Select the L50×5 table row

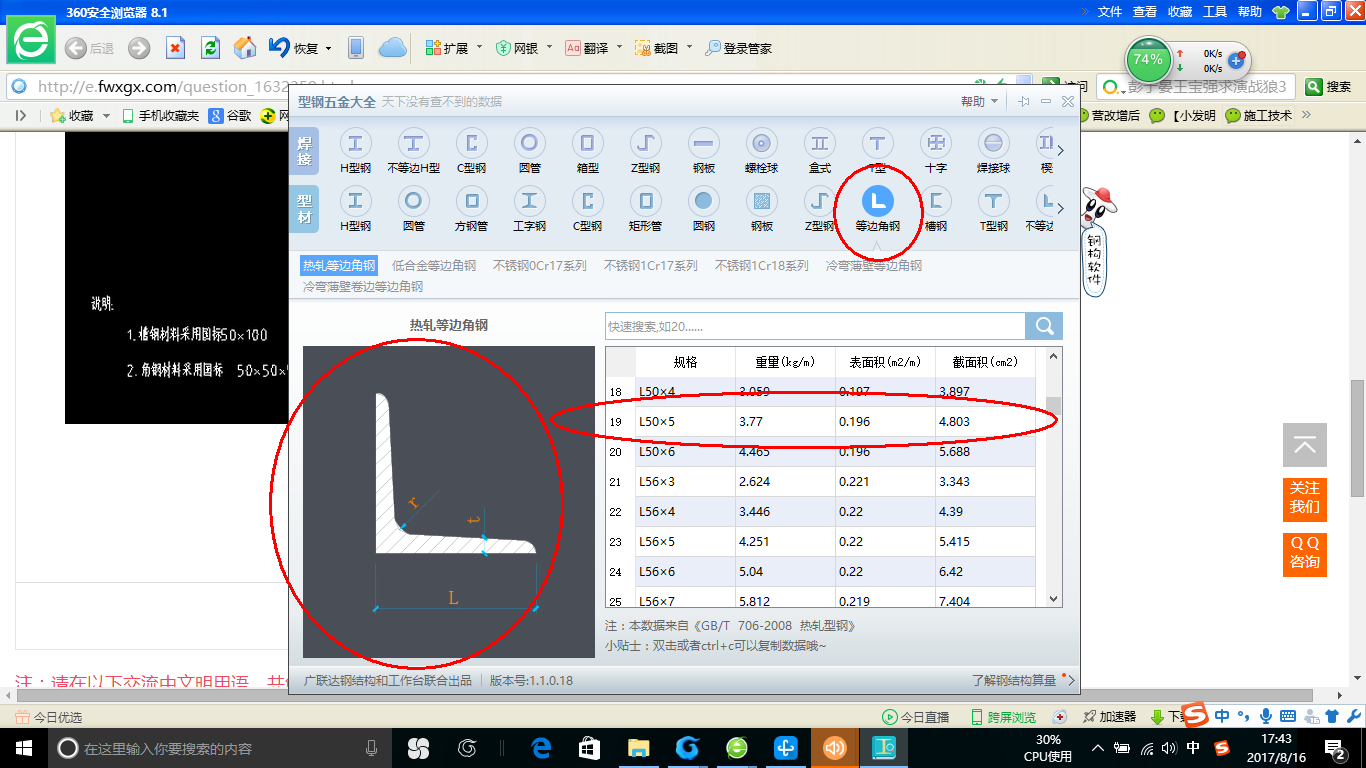(x=821, y=421)
